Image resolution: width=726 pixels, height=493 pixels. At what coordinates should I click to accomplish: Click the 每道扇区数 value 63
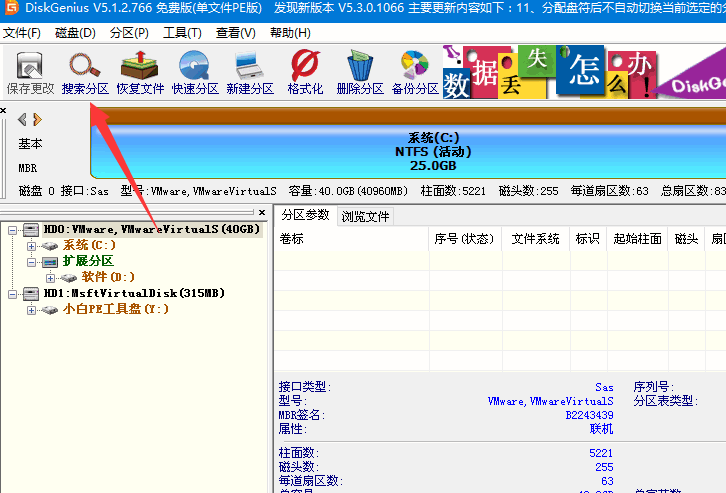point(607,481)
